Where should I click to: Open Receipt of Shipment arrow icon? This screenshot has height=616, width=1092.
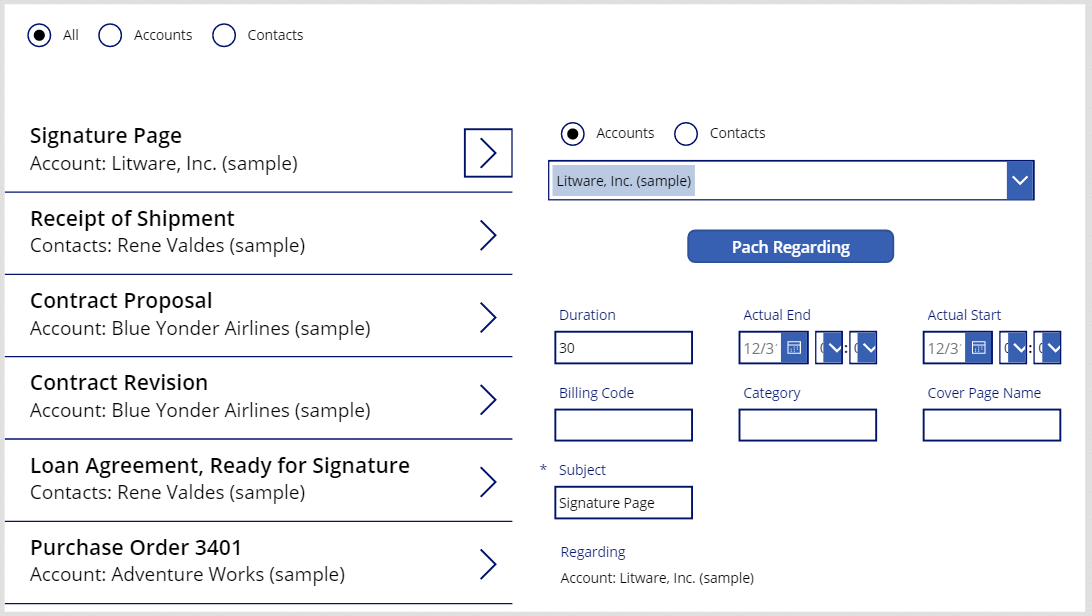pos(488,235)
